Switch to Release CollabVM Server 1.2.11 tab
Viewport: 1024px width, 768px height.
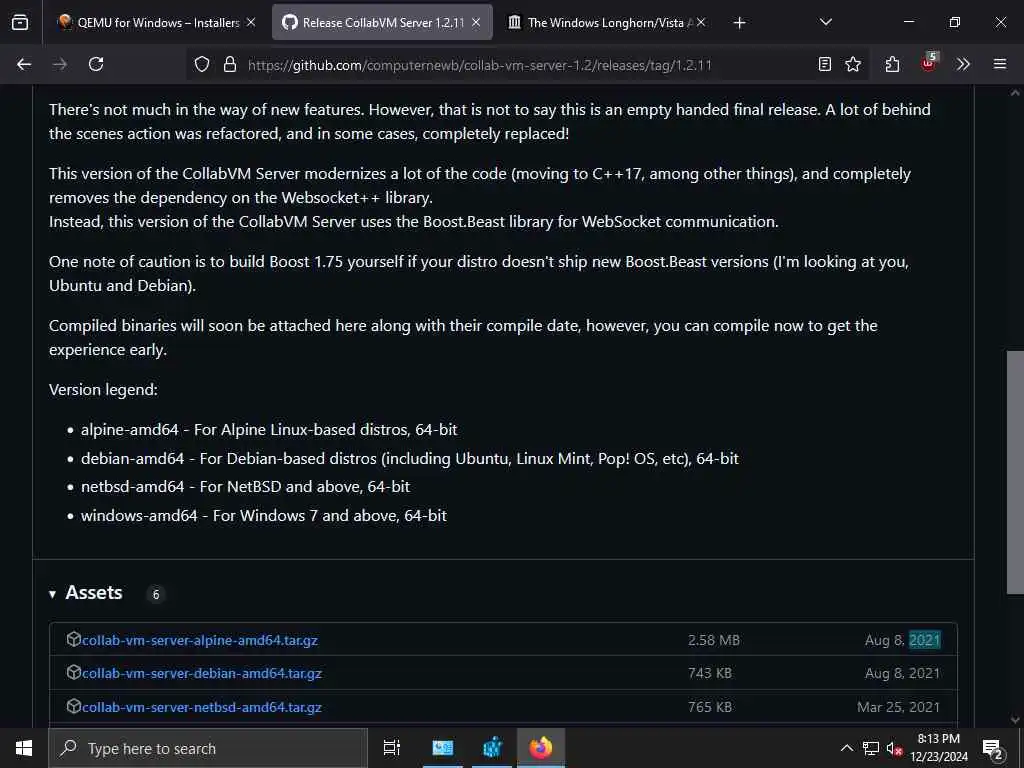(382, 22)
